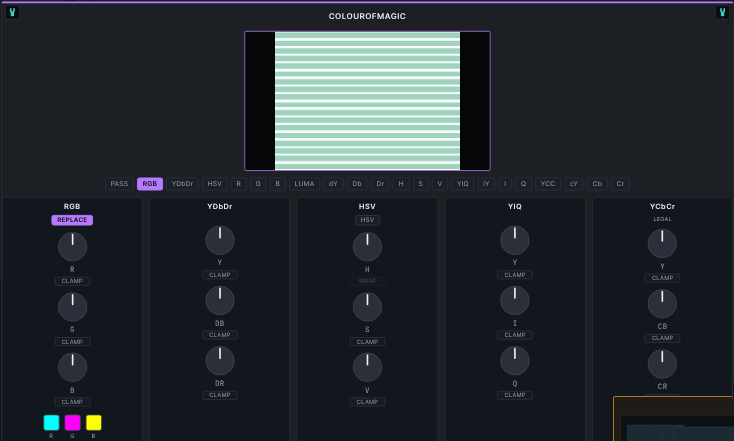
Task: Toggle CLAMP under the RGB R knob
Action: click(x=73, y=281)
